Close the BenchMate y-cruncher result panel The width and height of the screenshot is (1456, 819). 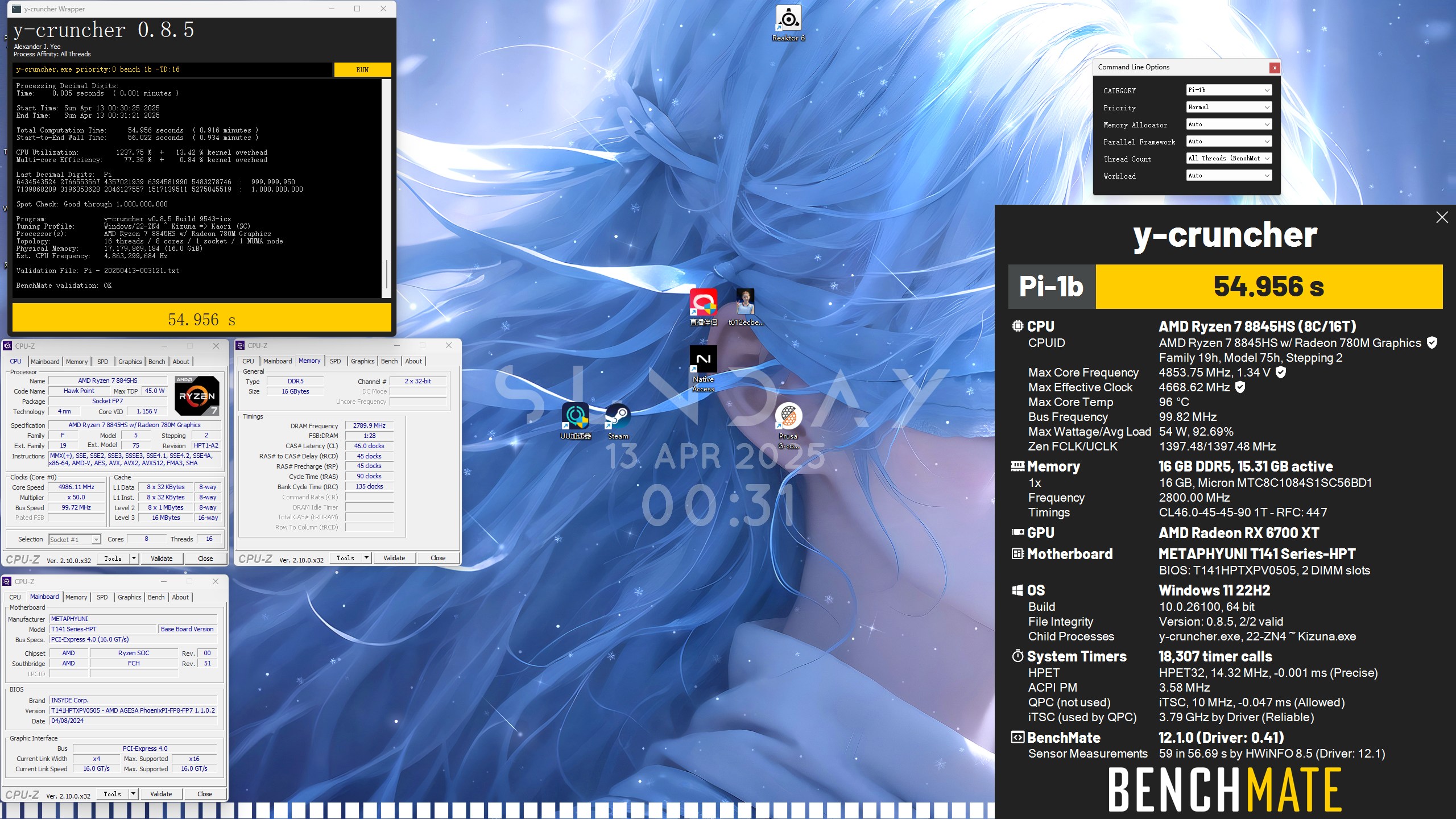(1442, 217)
